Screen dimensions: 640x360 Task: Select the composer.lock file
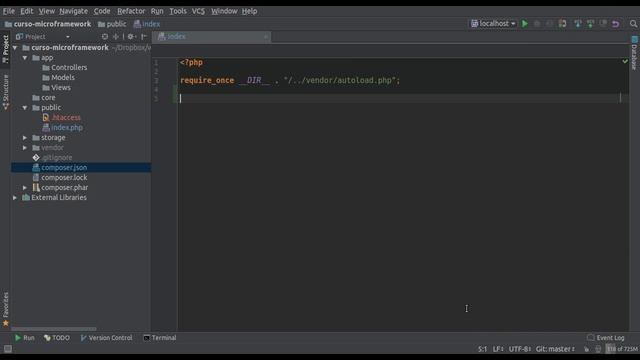[60, 178]
